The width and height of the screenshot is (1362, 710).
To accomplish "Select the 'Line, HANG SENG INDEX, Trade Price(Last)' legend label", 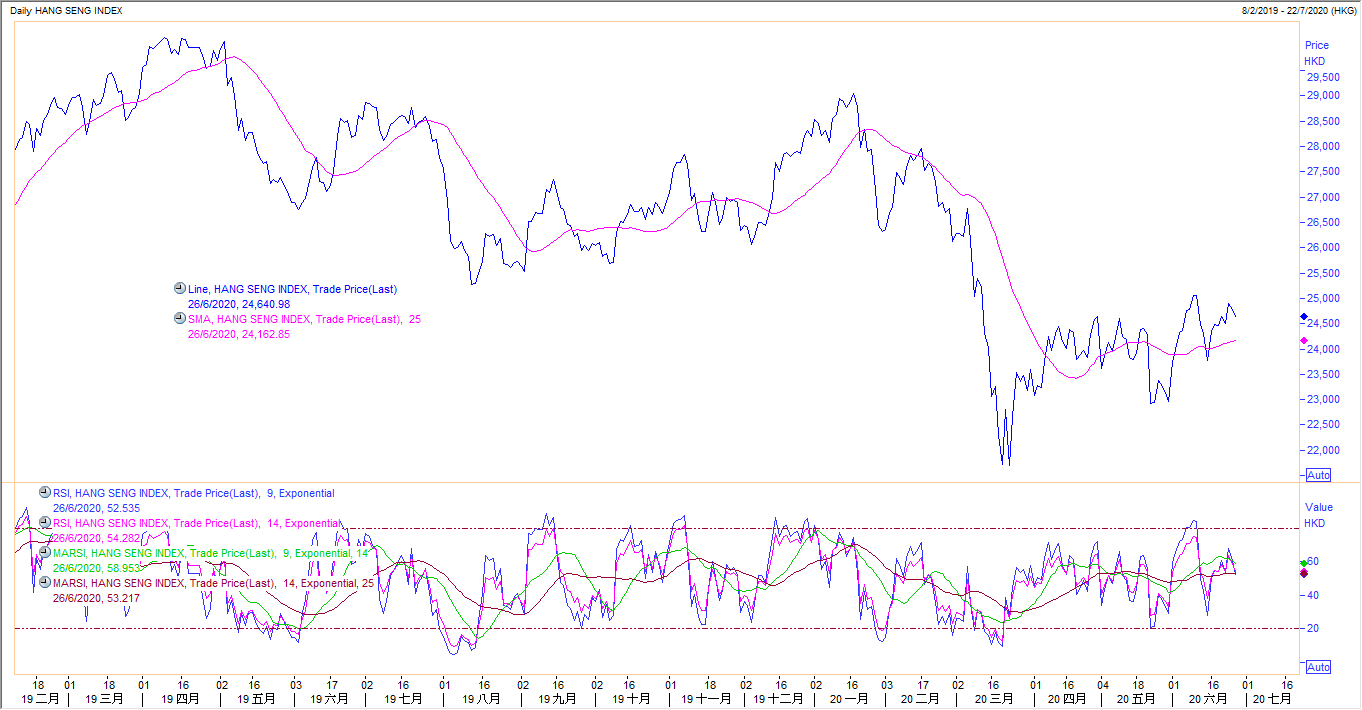I will pyautogui.click(x=292, y=289).
